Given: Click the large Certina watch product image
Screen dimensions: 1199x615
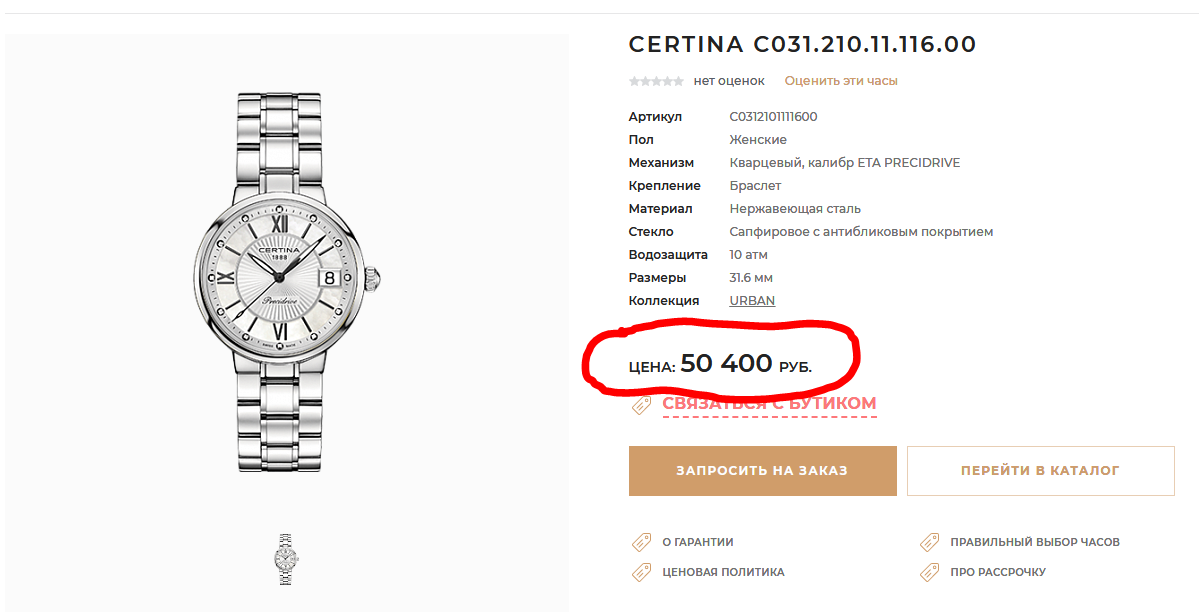Looking at the screenshot, I should click(287, 282).
